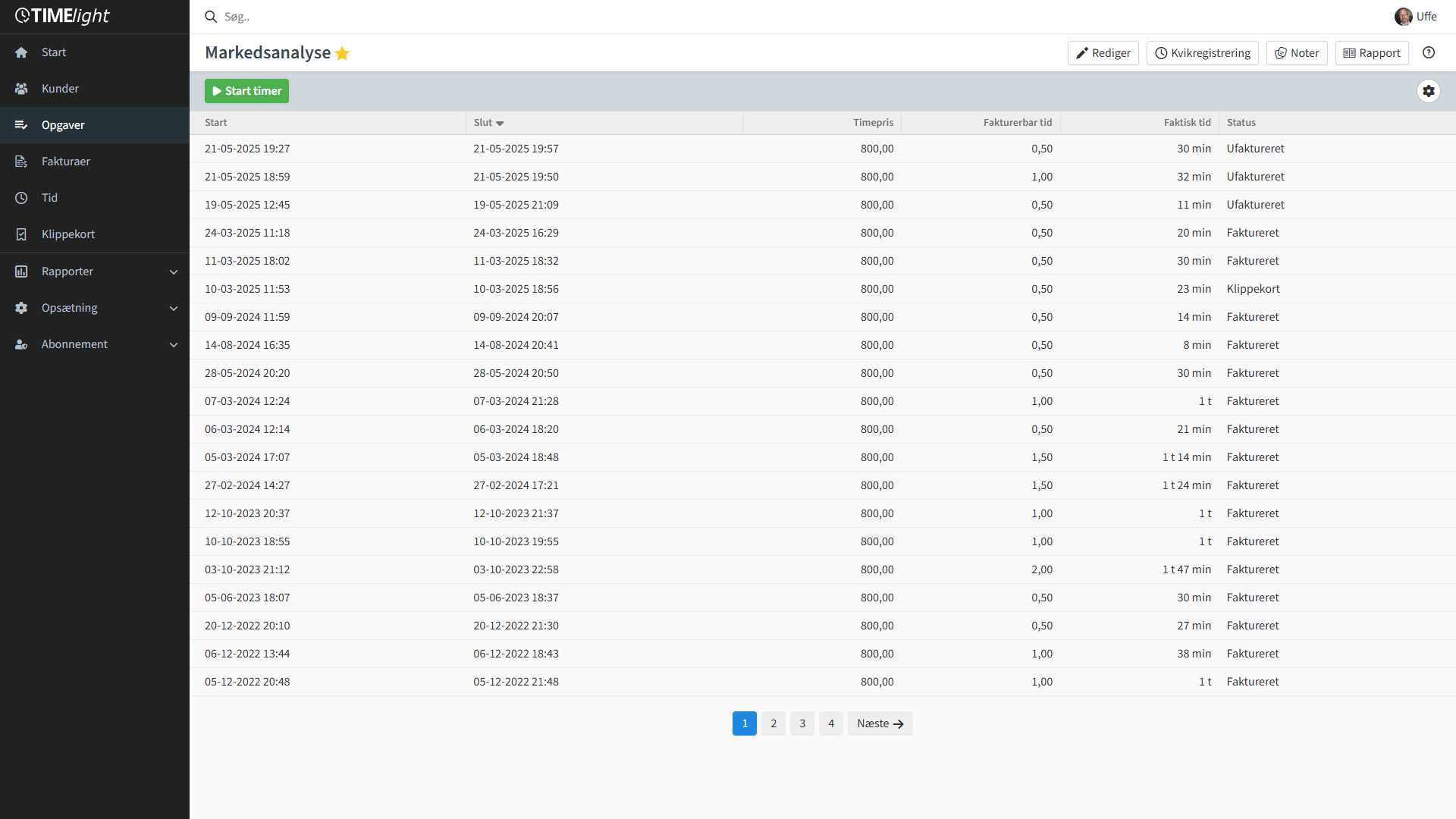
Task: Click the Fakturaer invoice icon
Action: [21, 162]
